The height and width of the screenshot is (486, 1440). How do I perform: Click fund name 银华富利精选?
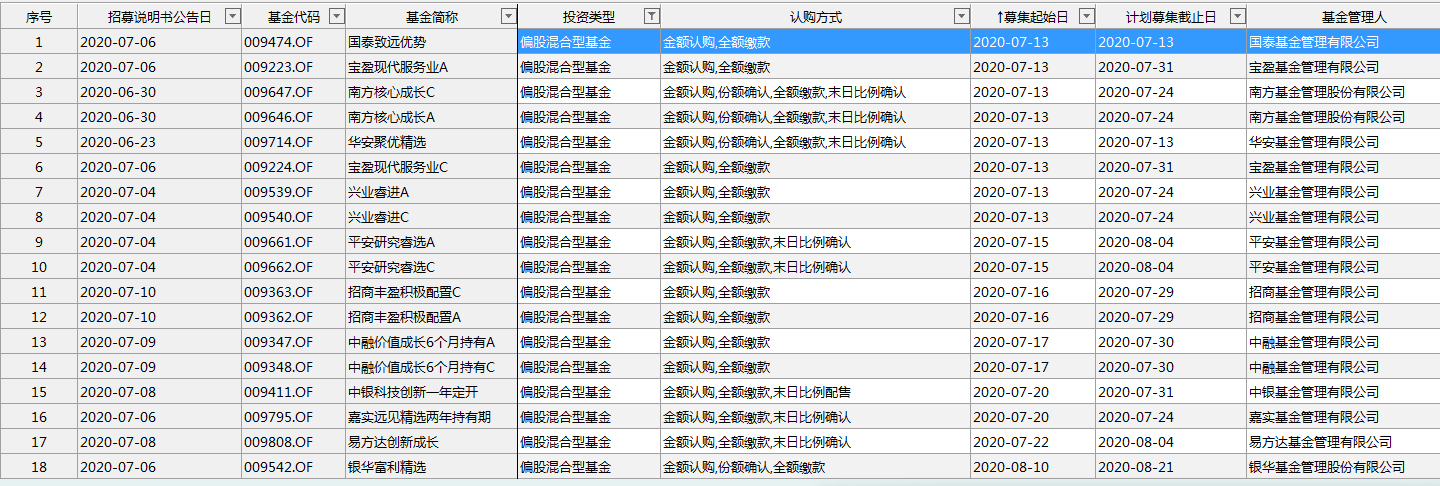coord(387,467)
